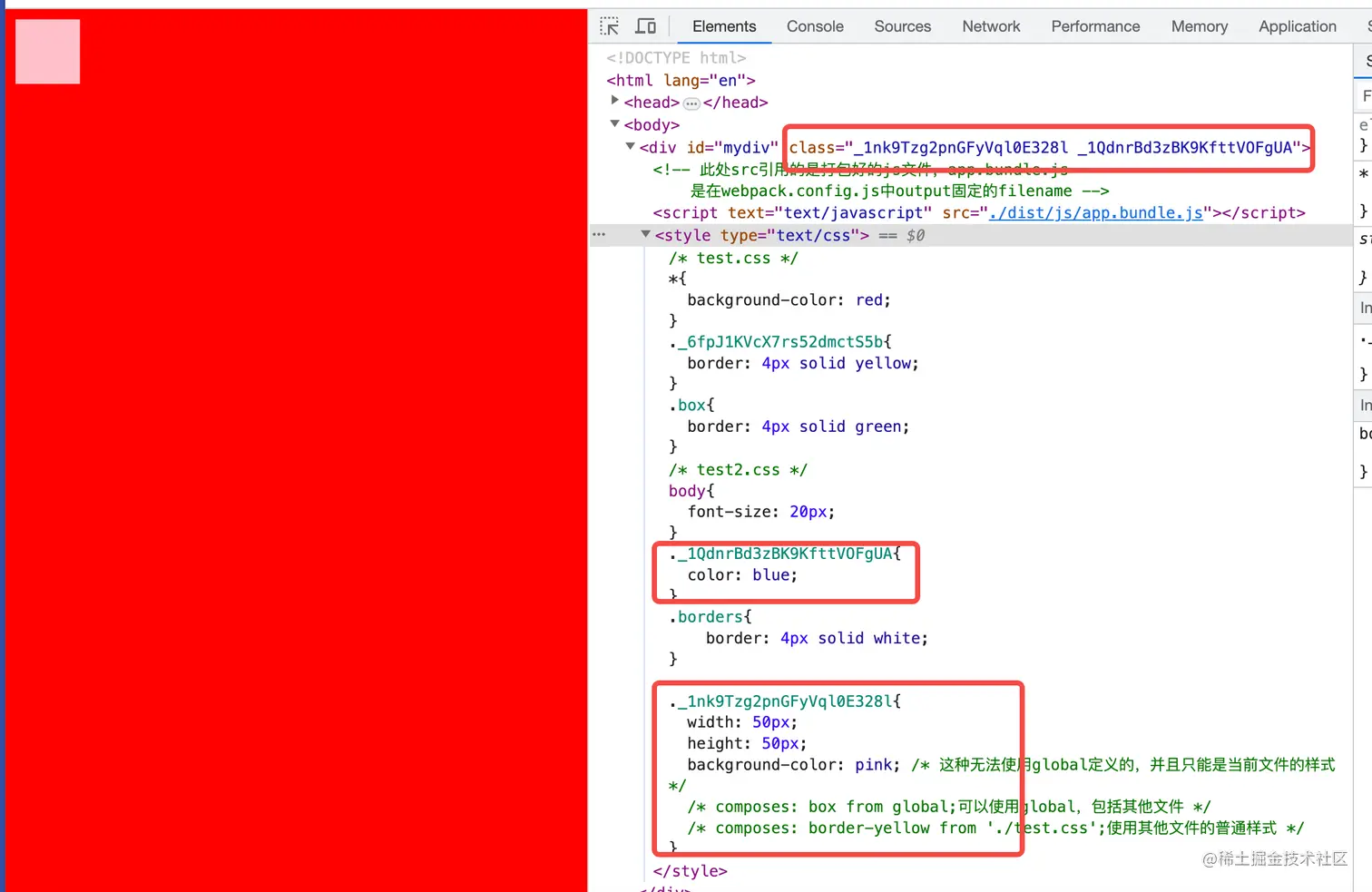Image resolution: width=1372 pixels, height=892 pixels.
Task: Collapse the style text/css node
Action: click(646, 234)
